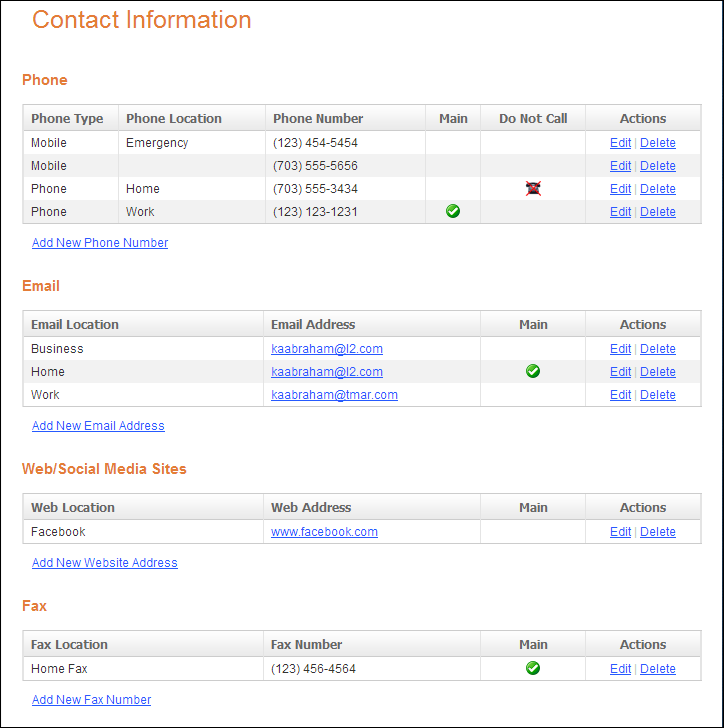Edit Home phone (703) 555-3434
Viewport: 724px width, 728px height.
[x=620, y=188]
